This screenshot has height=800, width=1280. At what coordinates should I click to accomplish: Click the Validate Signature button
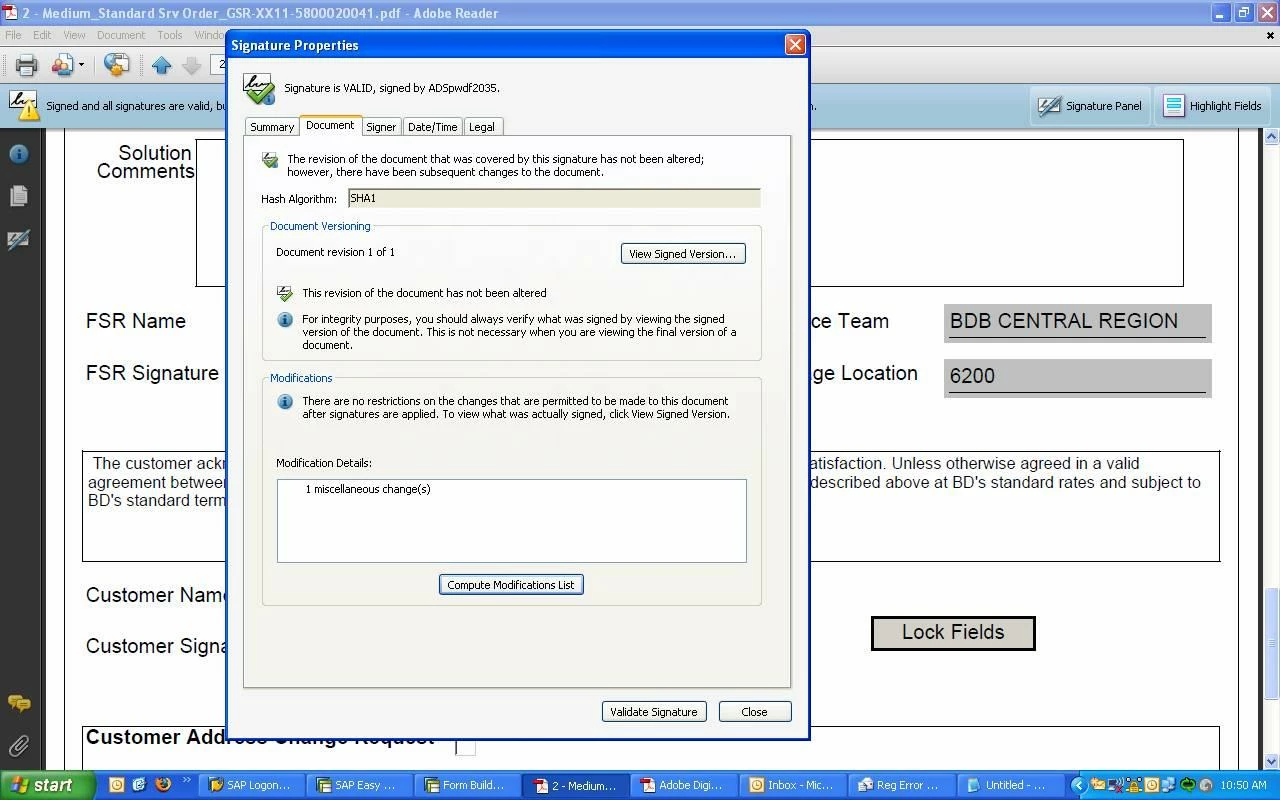(x=654, y=712)
